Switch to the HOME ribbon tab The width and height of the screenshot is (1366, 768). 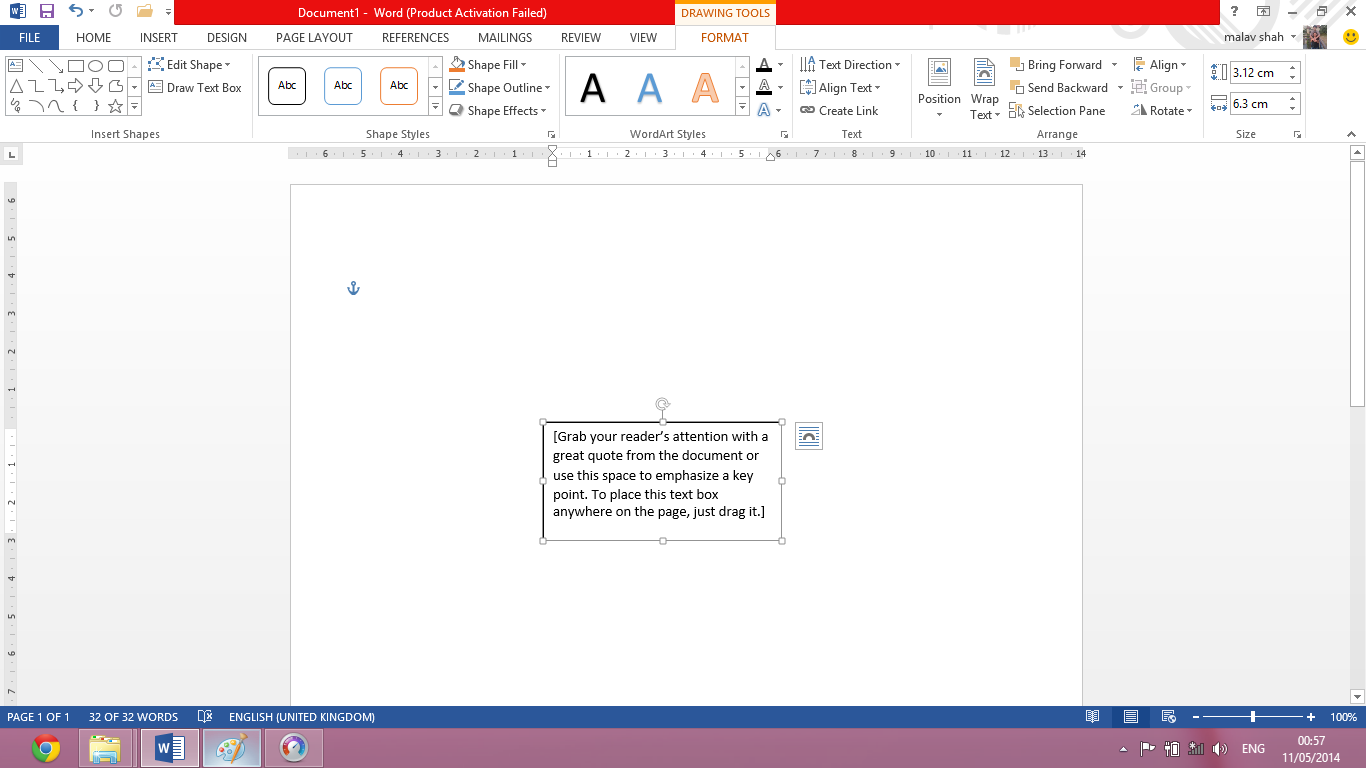point(93,37)
